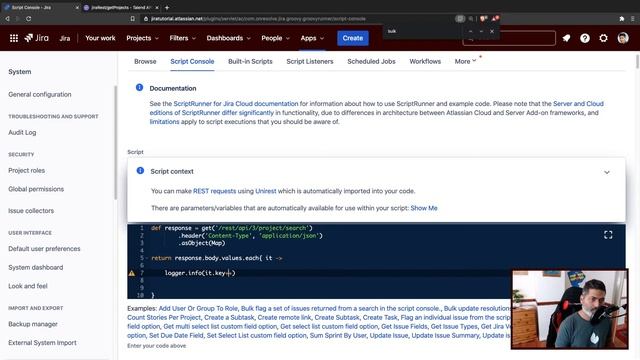Click code line 7 in script editor
The width and height of the screenshot is (640, 360).
pos(200,273)
